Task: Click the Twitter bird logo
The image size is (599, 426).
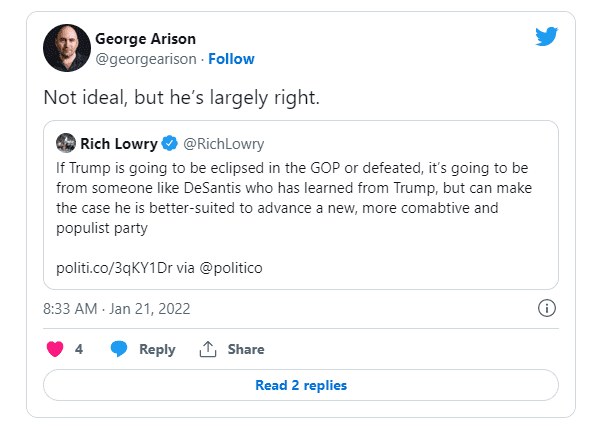Action: pyautogui.click(x=546, y=36)
